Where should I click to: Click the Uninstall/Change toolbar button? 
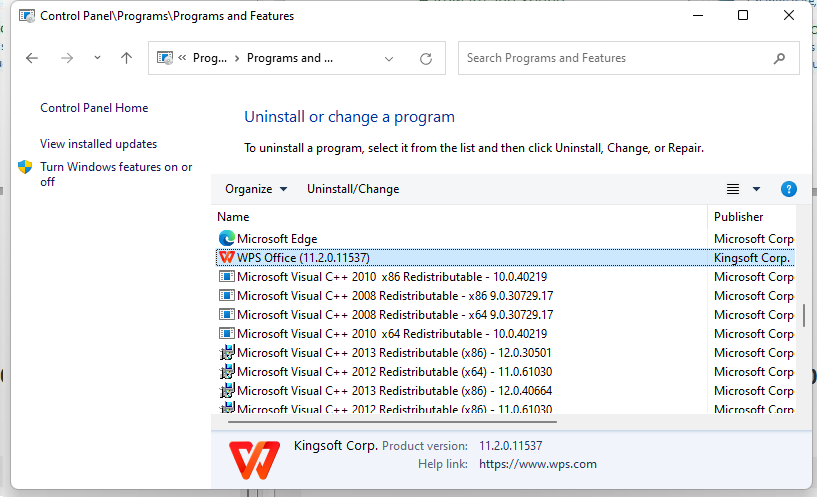coord(353,189)
